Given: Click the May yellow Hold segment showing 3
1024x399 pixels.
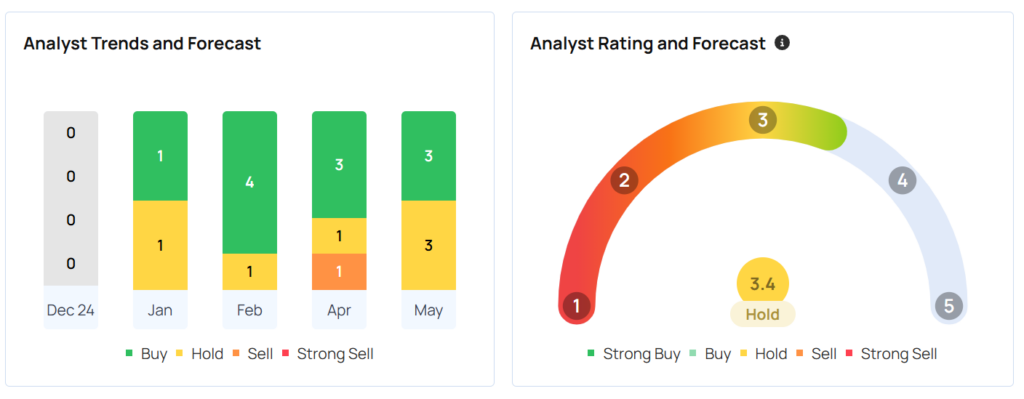Looking at the screenshot, I should coord(428,245).
